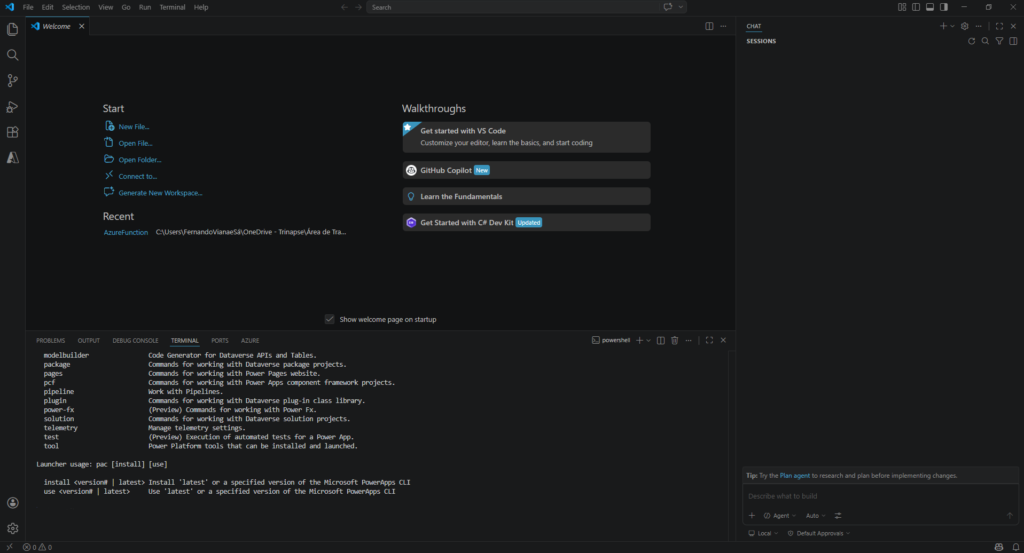Toggle the sessions side-by-side view icon
The height and width of the screenshot is (553, 1024).
[x=1013, y=41]
